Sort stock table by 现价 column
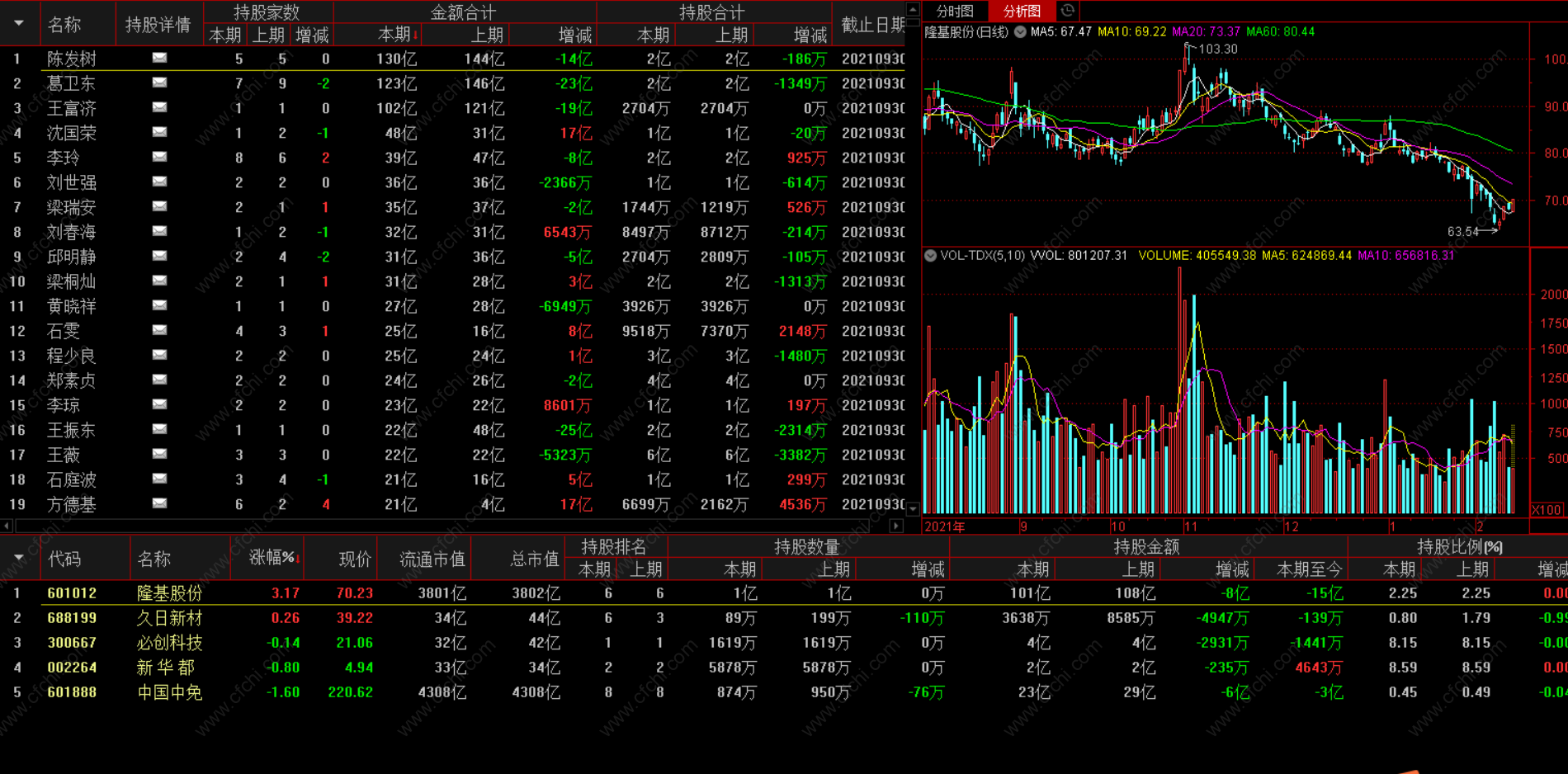The width and height of the screenshot is (1568, 774). (355, 559)
